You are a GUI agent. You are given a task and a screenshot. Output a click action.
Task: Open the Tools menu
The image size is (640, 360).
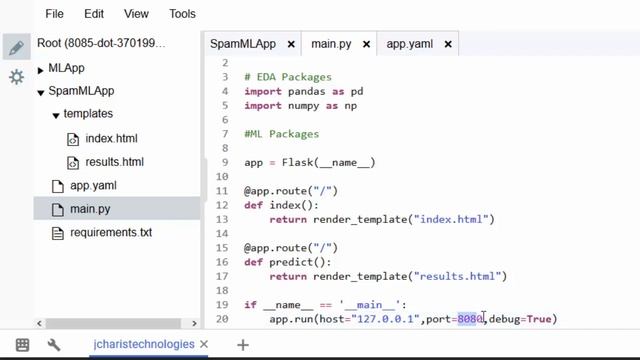182,14
